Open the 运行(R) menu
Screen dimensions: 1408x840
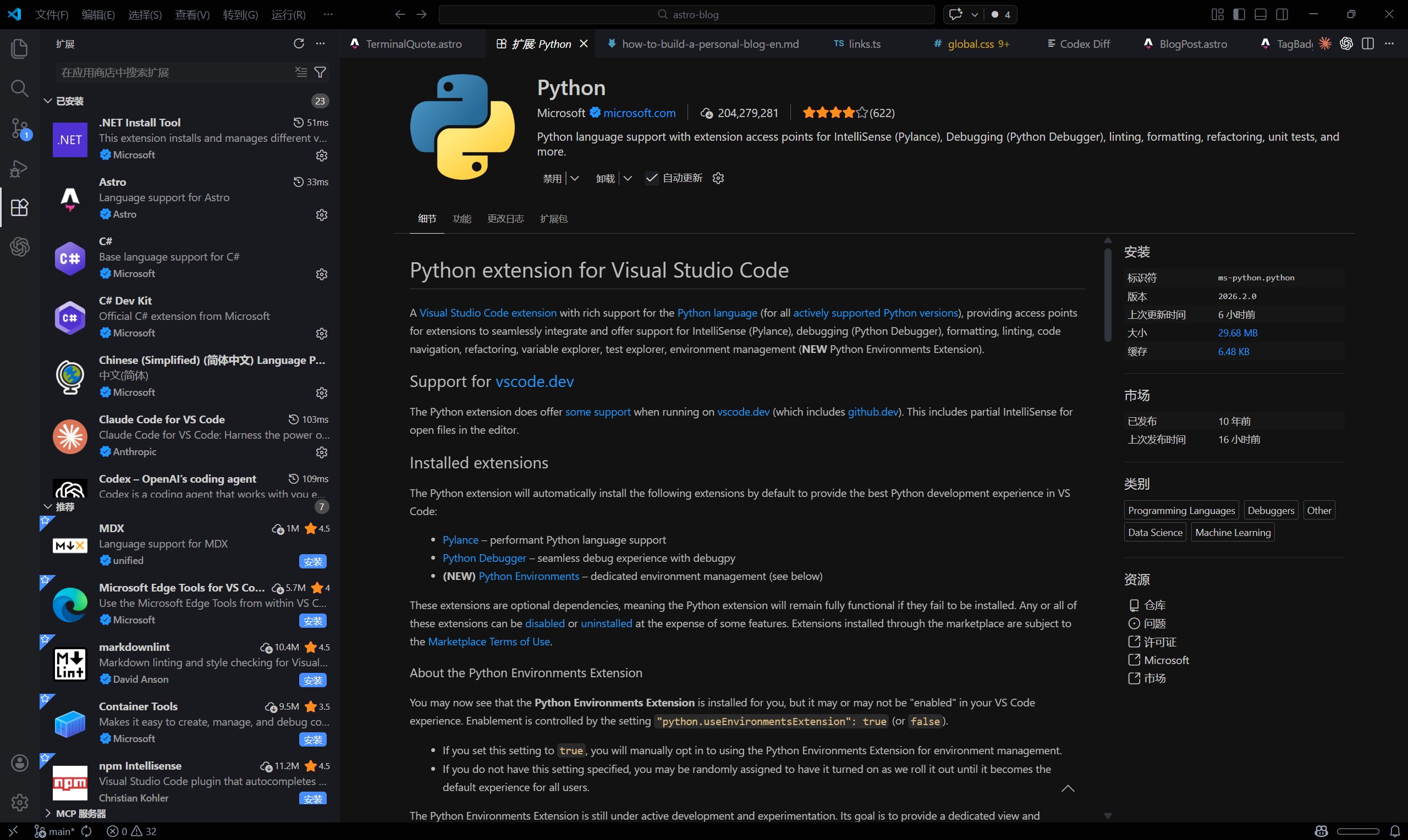288,14
